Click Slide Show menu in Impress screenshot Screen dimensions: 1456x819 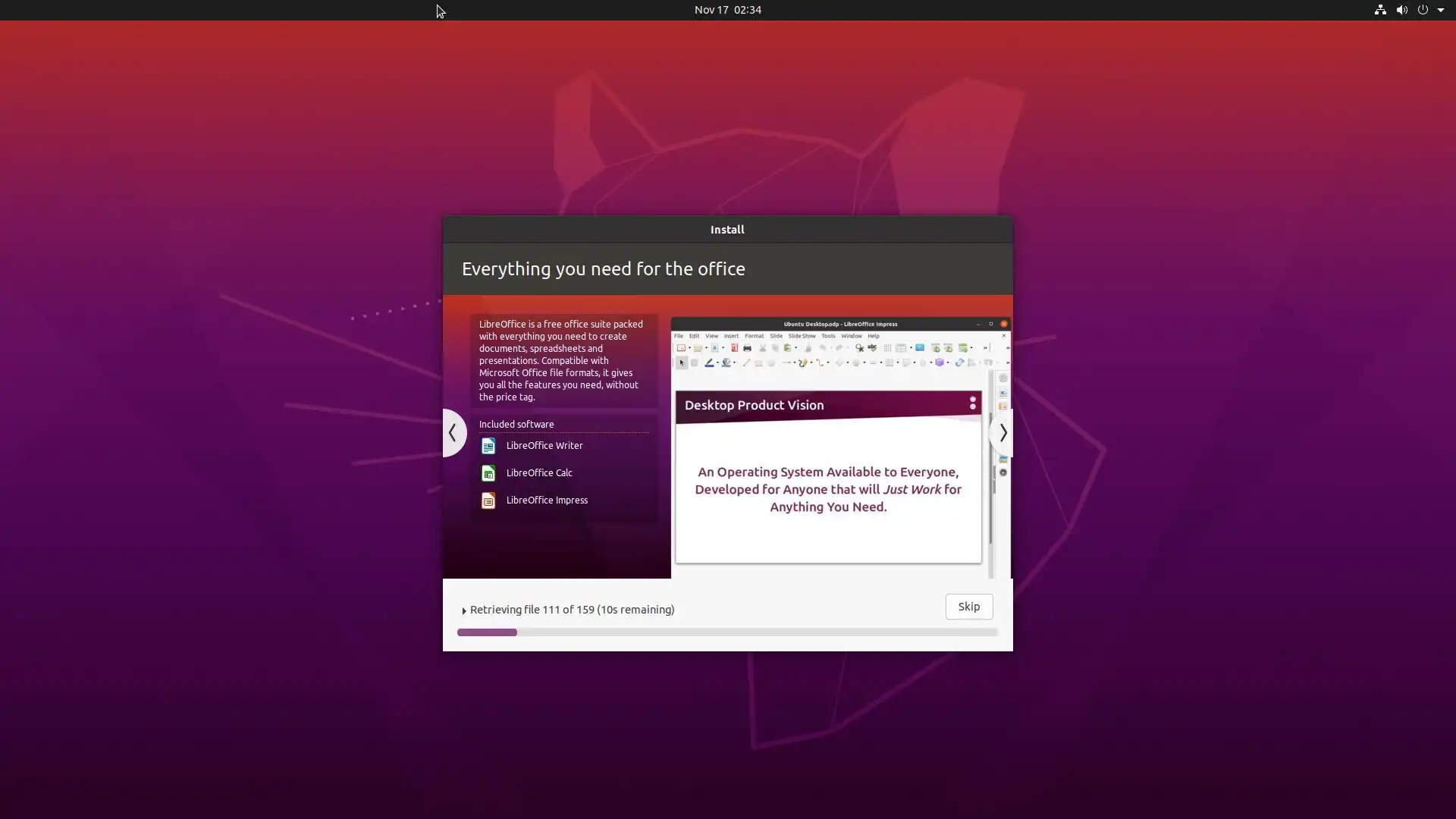(802, 336)
